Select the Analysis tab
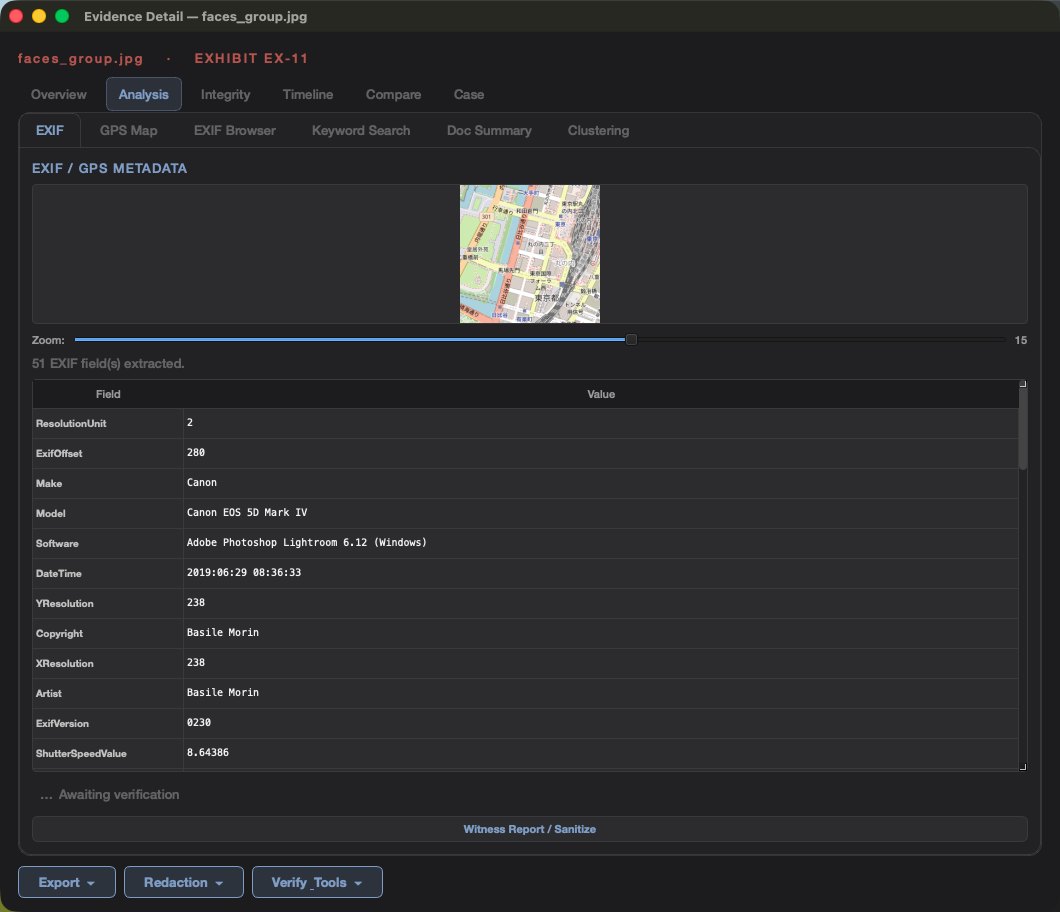 (x=143, y=95)
